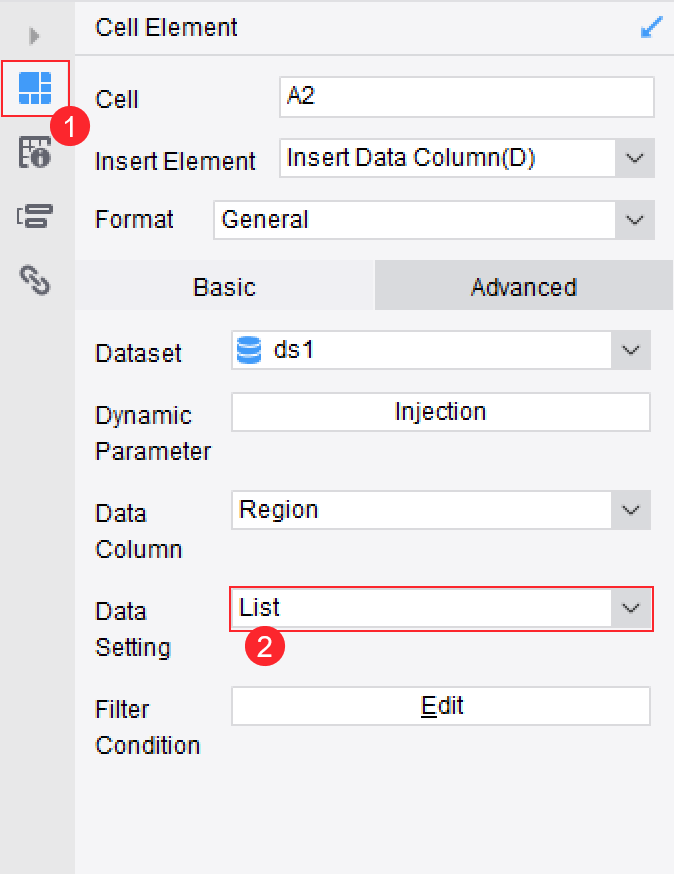Image resolution: width=674 pixels, height=874 pixels.
Task: Open the Hyperlink sidebar icon
Action: click(x=35, y=280)
